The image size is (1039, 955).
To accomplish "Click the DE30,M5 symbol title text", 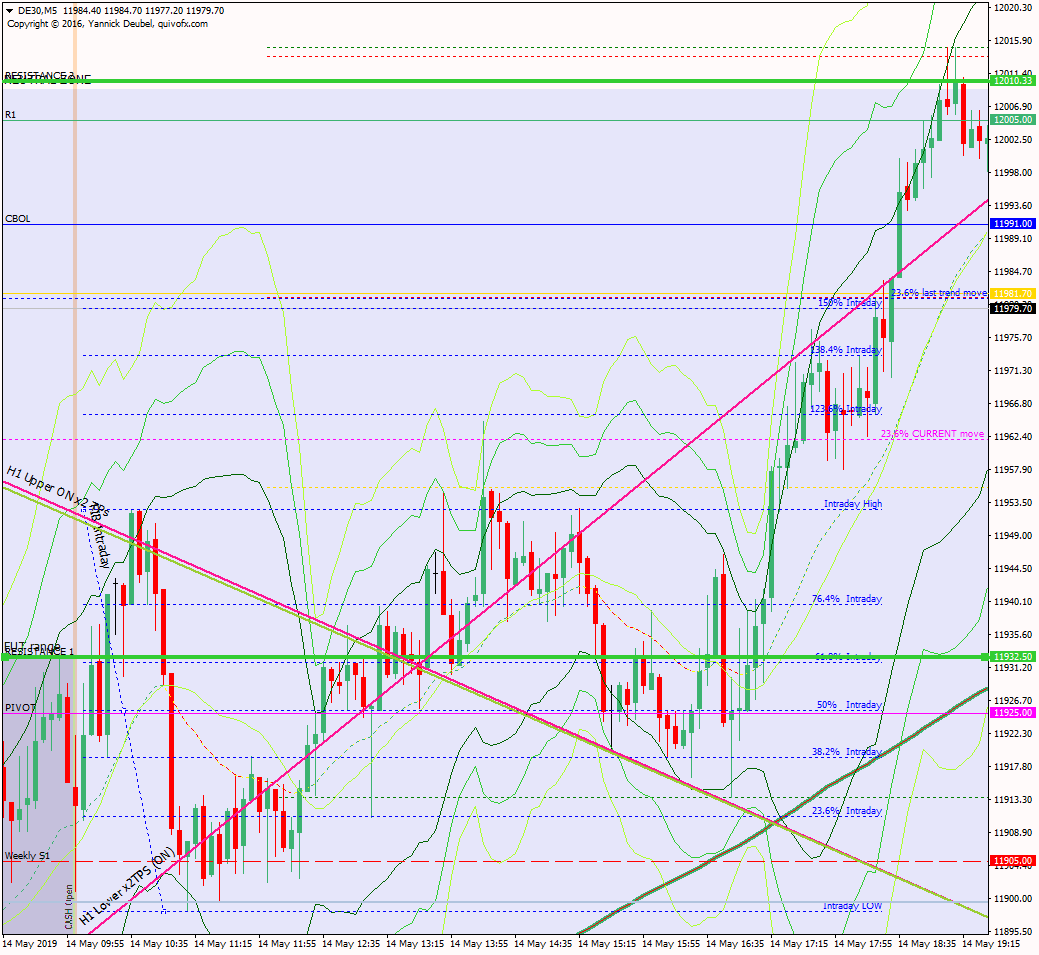I will pos(37,11).
